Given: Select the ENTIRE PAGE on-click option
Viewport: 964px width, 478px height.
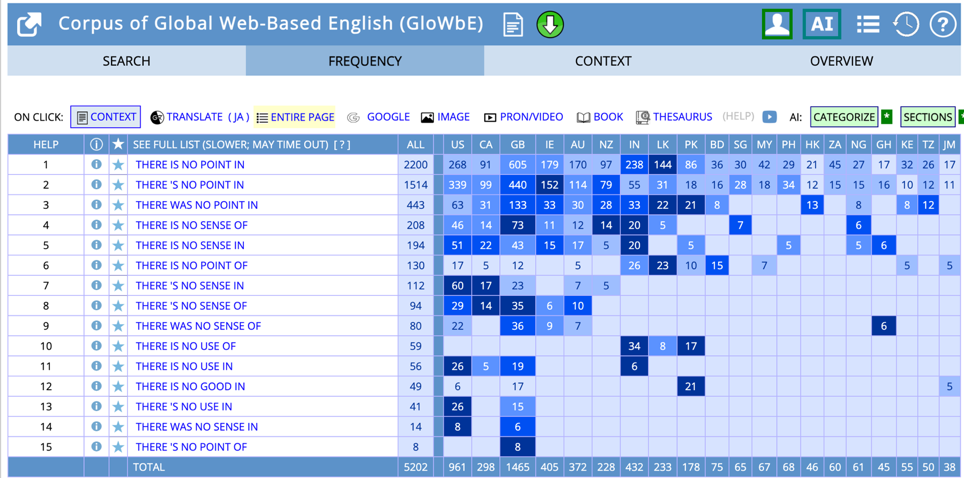Looking at the screenshot, I should coord(295,117).
